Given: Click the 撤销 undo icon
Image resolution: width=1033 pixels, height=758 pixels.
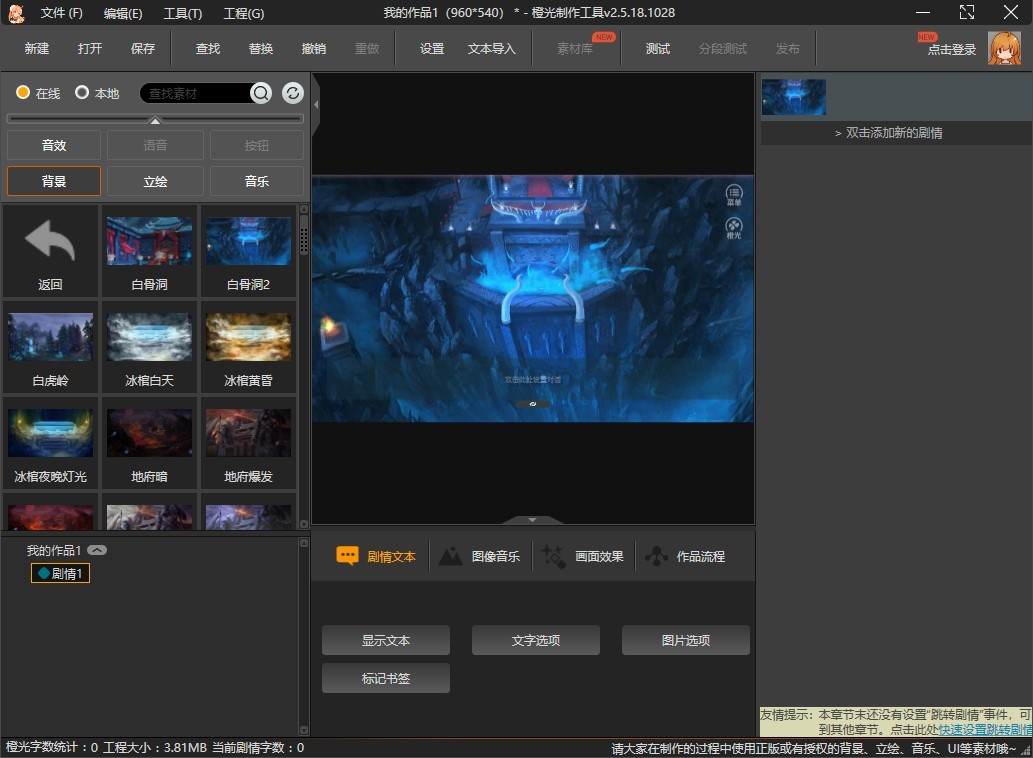Looking at the screenshot, I should click(313, 48).
